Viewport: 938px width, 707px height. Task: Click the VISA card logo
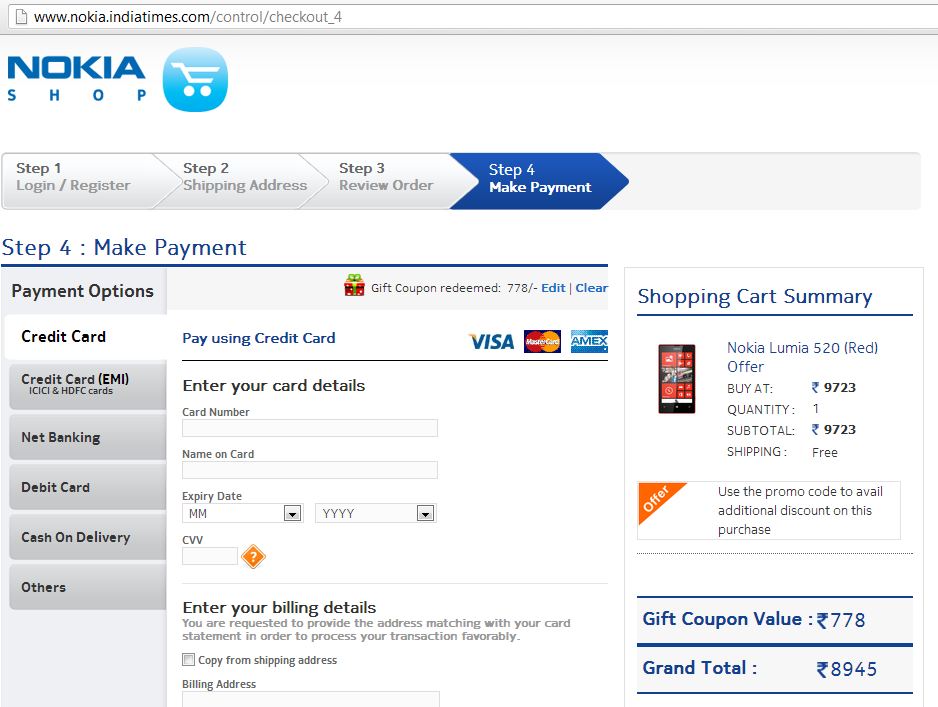[x=491, y=342]
